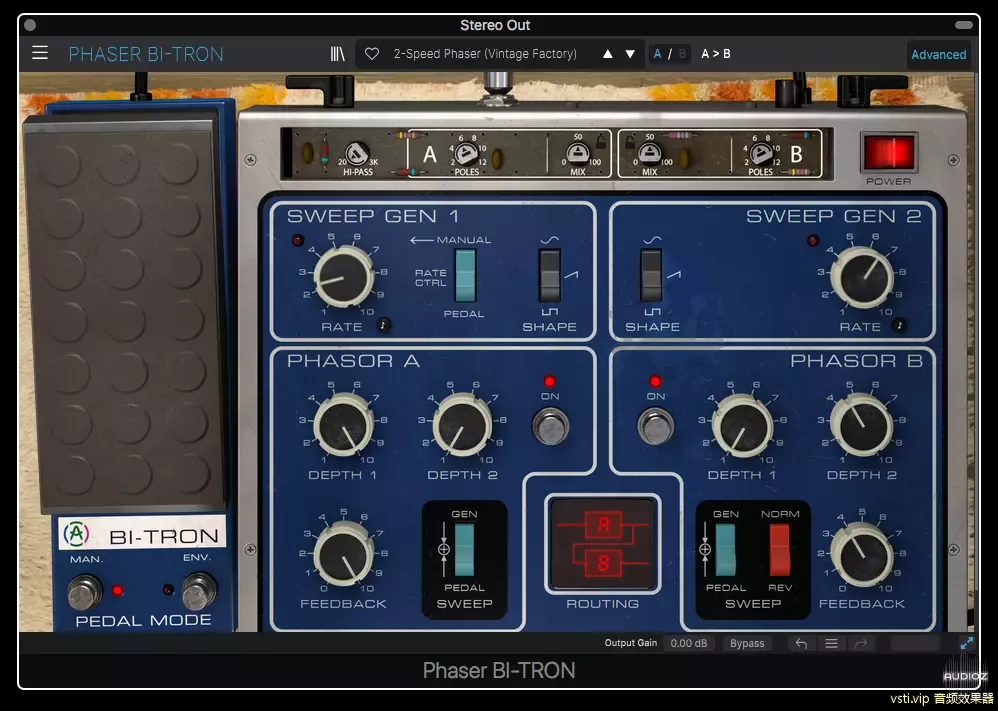This screenshot has height=711, width=998.
Task: Adjust the phasor B POLES knob
Action: [x=761, y=153]
